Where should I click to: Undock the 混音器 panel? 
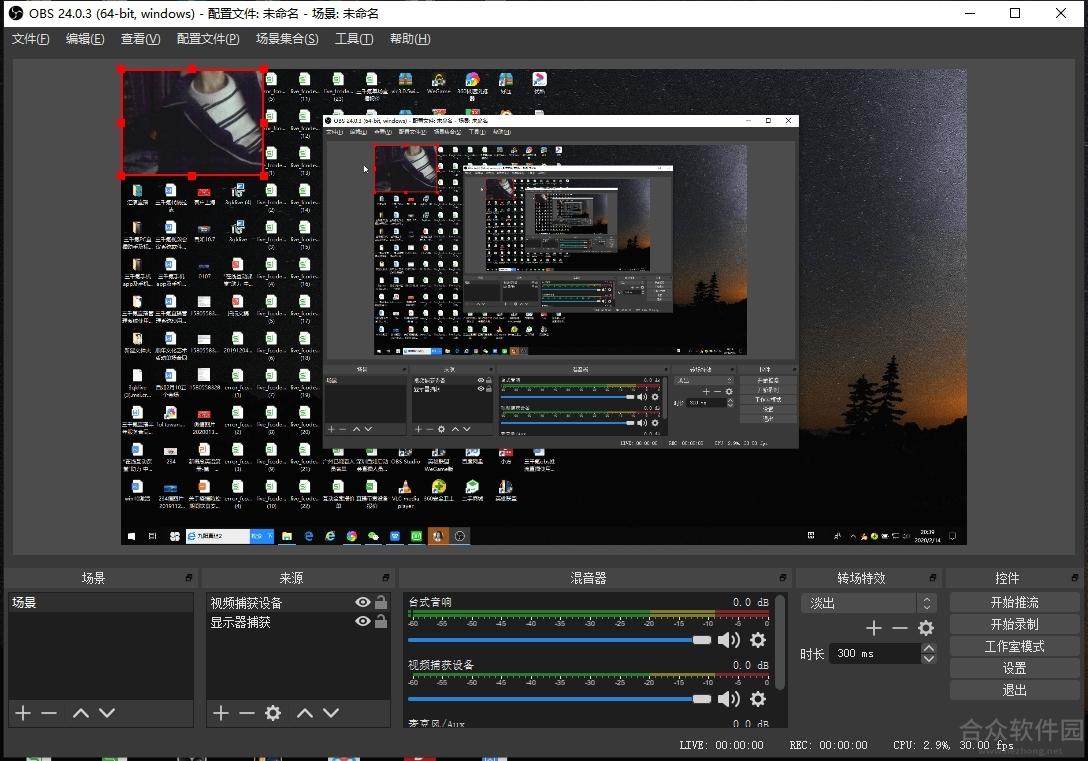pyautogui.click(x=783, y=577)
